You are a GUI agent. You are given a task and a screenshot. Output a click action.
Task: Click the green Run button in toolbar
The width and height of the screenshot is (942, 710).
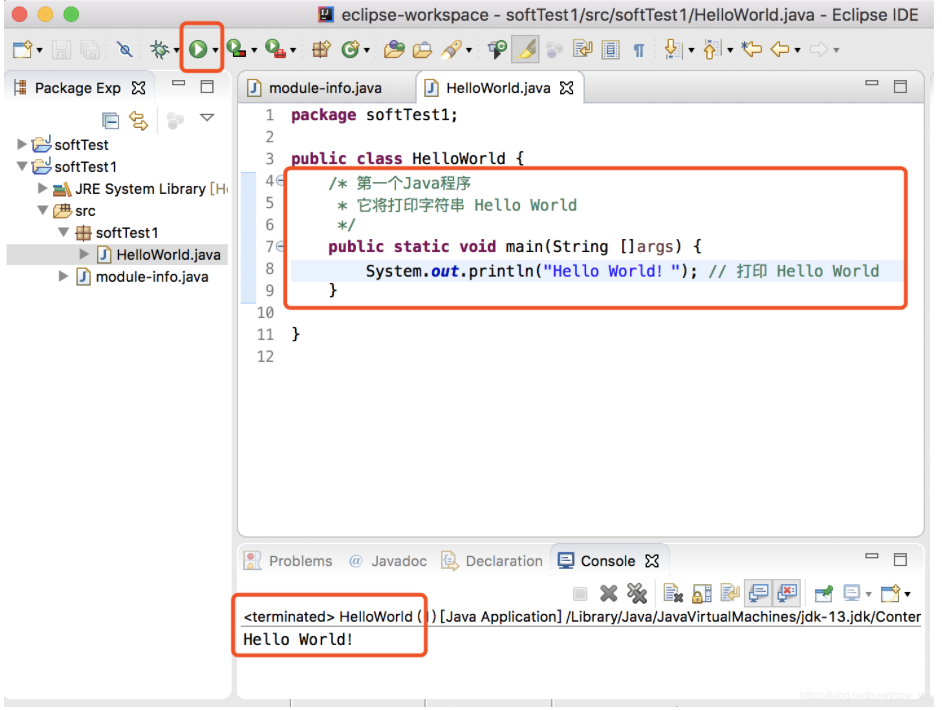click(x=198, y=49)
